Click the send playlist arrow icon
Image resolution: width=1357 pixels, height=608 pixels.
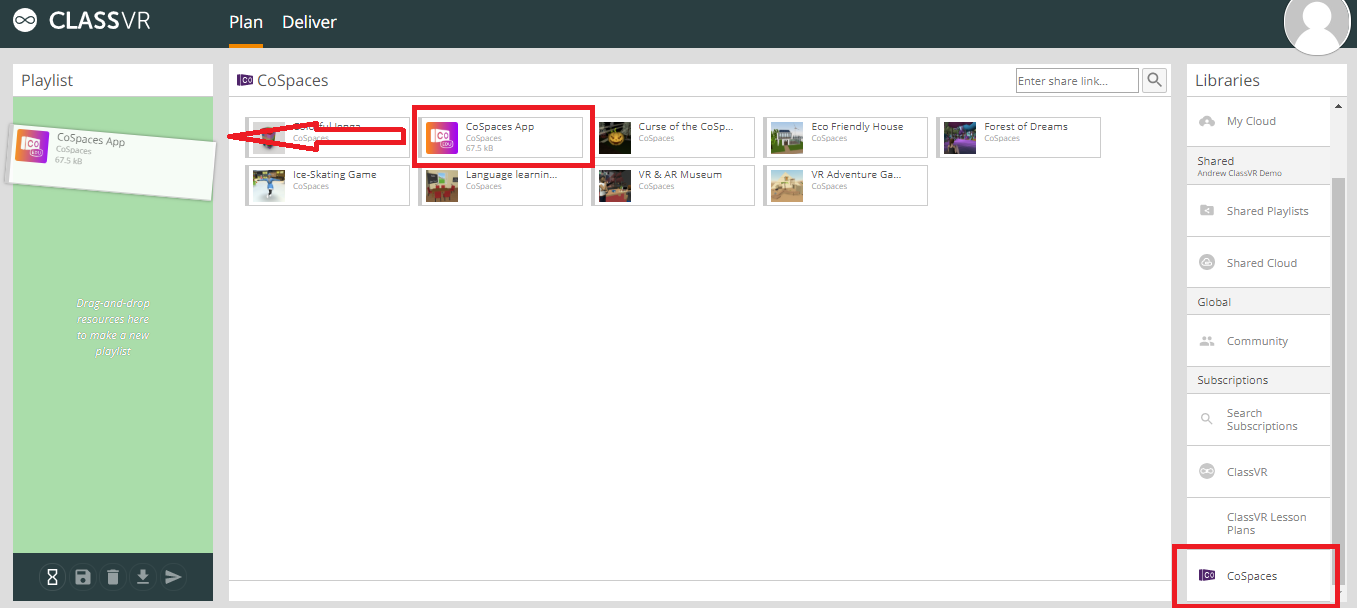point(173,577)
